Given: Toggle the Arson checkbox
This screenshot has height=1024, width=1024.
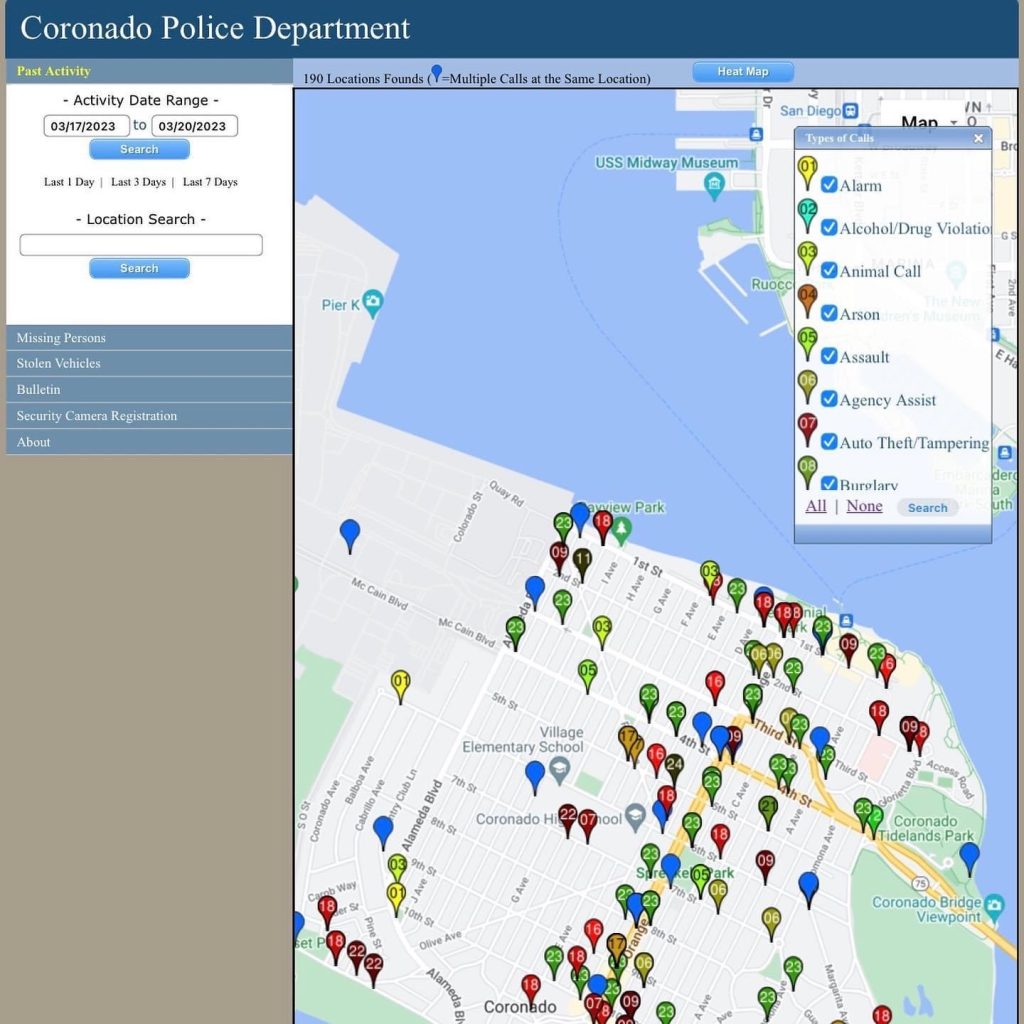Looking at the screenshot, I should pos(829,313).
